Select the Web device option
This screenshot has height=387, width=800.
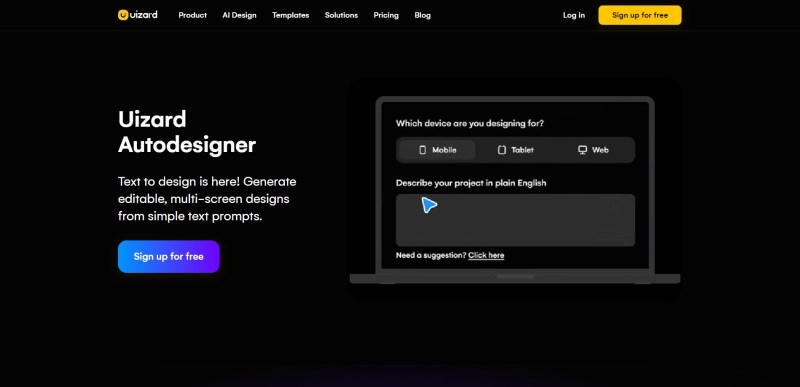pos(593,150)
